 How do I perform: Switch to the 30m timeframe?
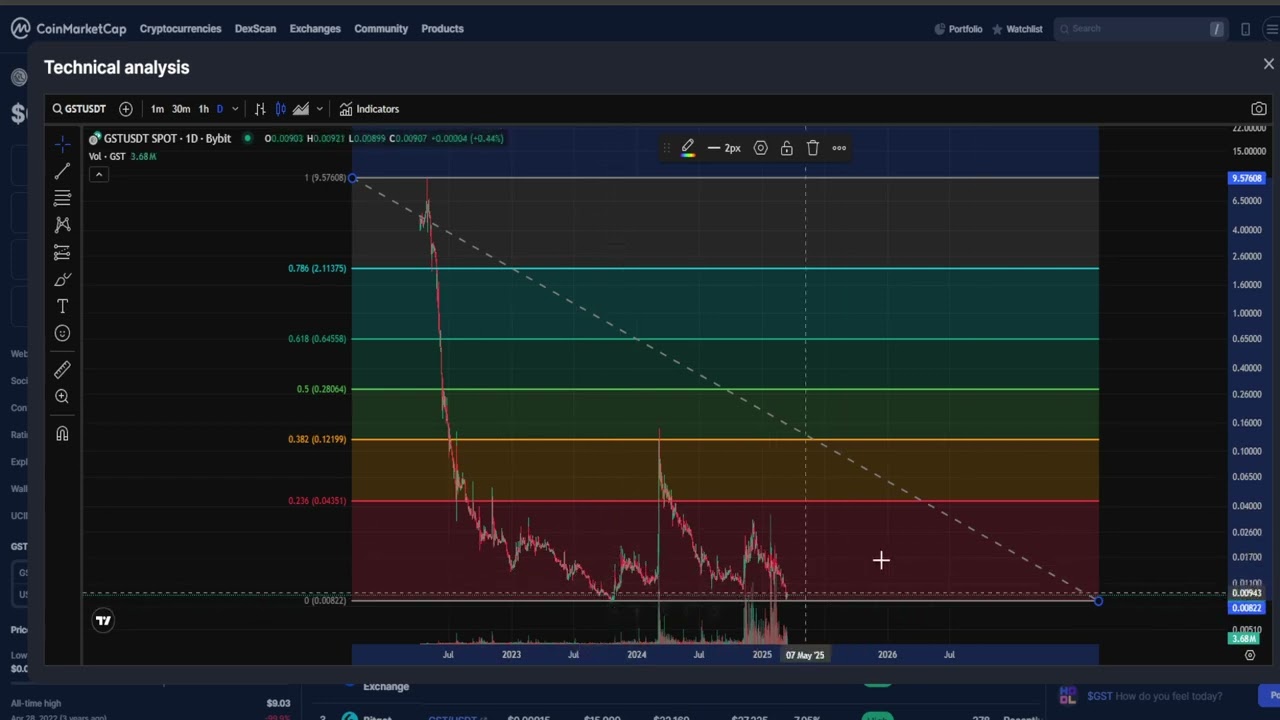(x=181, y=109)
